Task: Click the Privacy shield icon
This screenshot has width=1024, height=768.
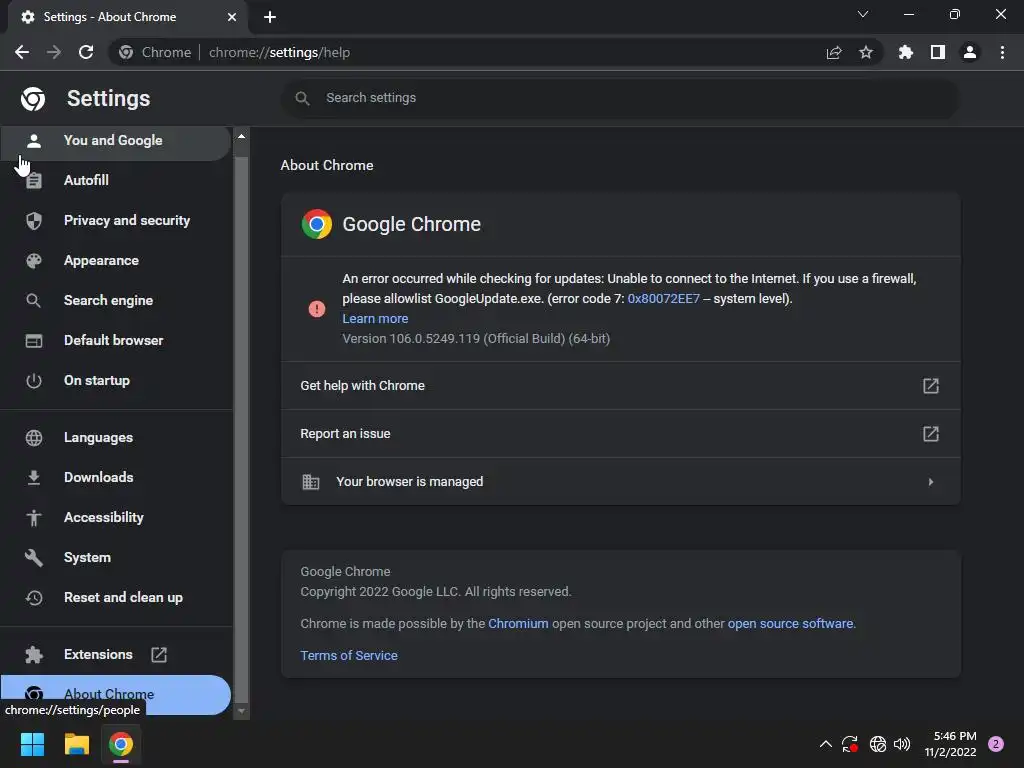Action: 33,221
